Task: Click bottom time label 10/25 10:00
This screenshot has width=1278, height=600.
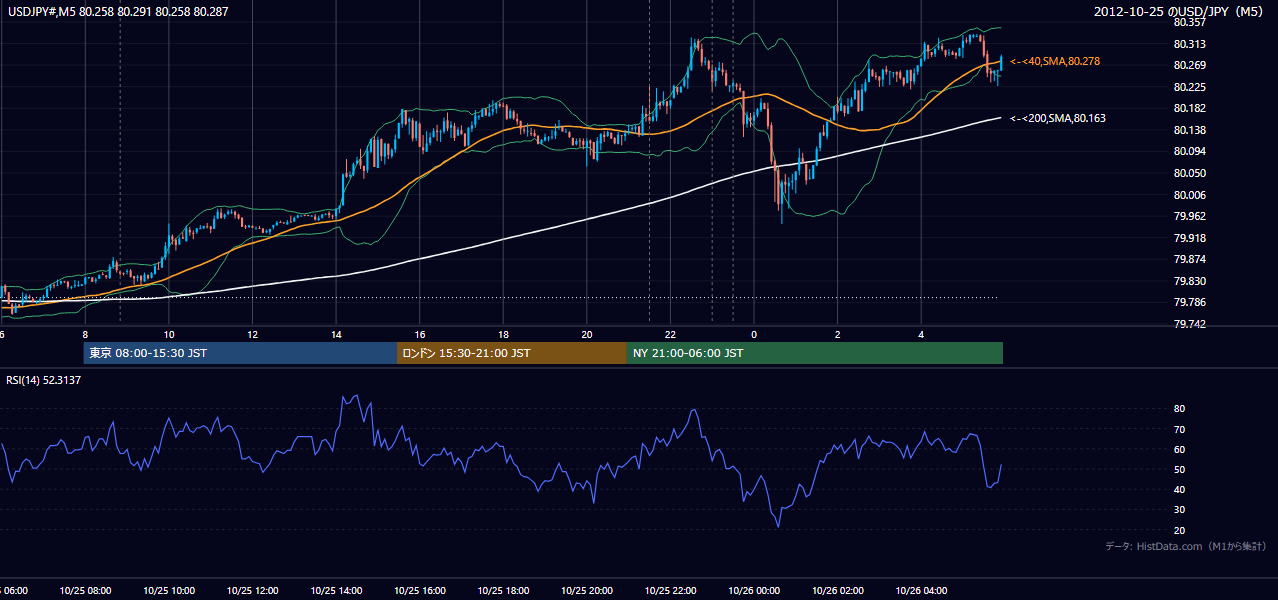Action: coord(168,590)
